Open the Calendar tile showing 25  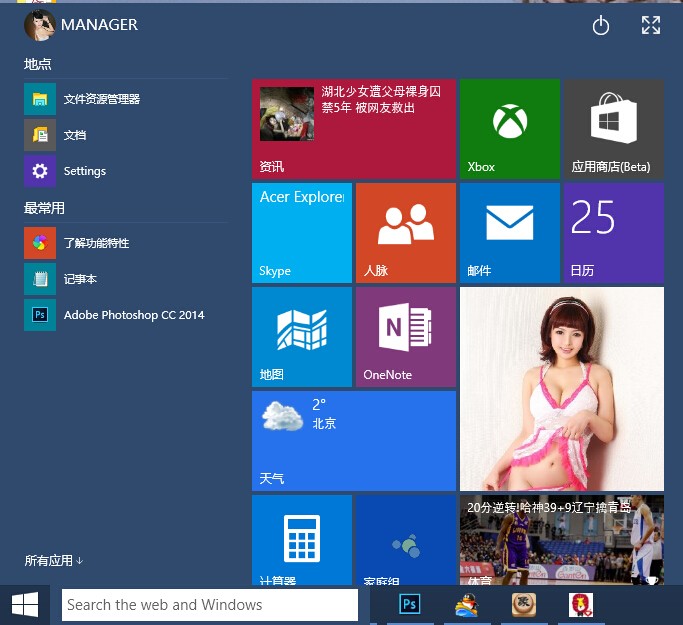pyautogui.click(x=613, y=232)
